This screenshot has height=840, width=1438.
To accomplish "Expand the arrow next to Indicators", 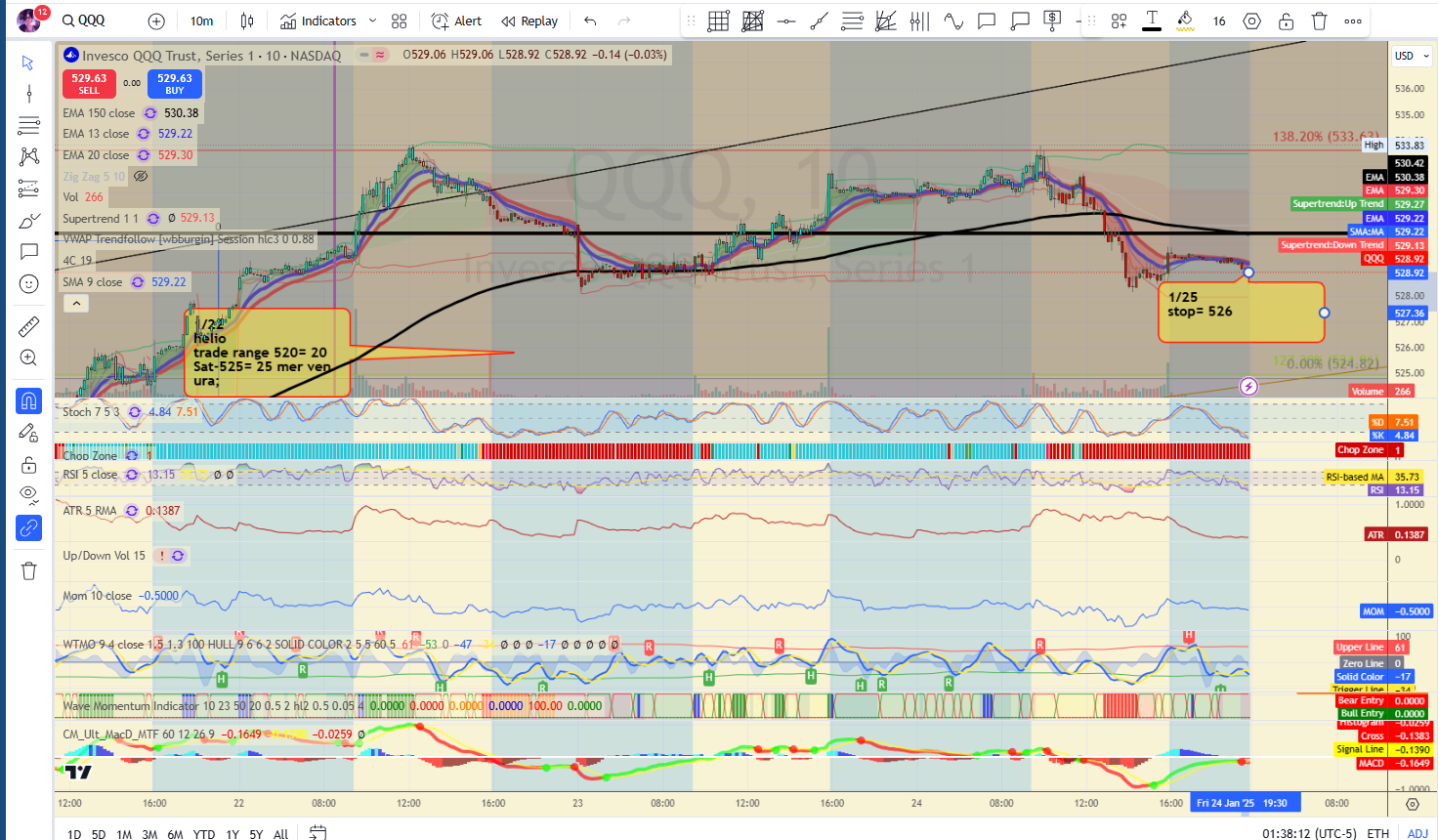I will point(372,21).
